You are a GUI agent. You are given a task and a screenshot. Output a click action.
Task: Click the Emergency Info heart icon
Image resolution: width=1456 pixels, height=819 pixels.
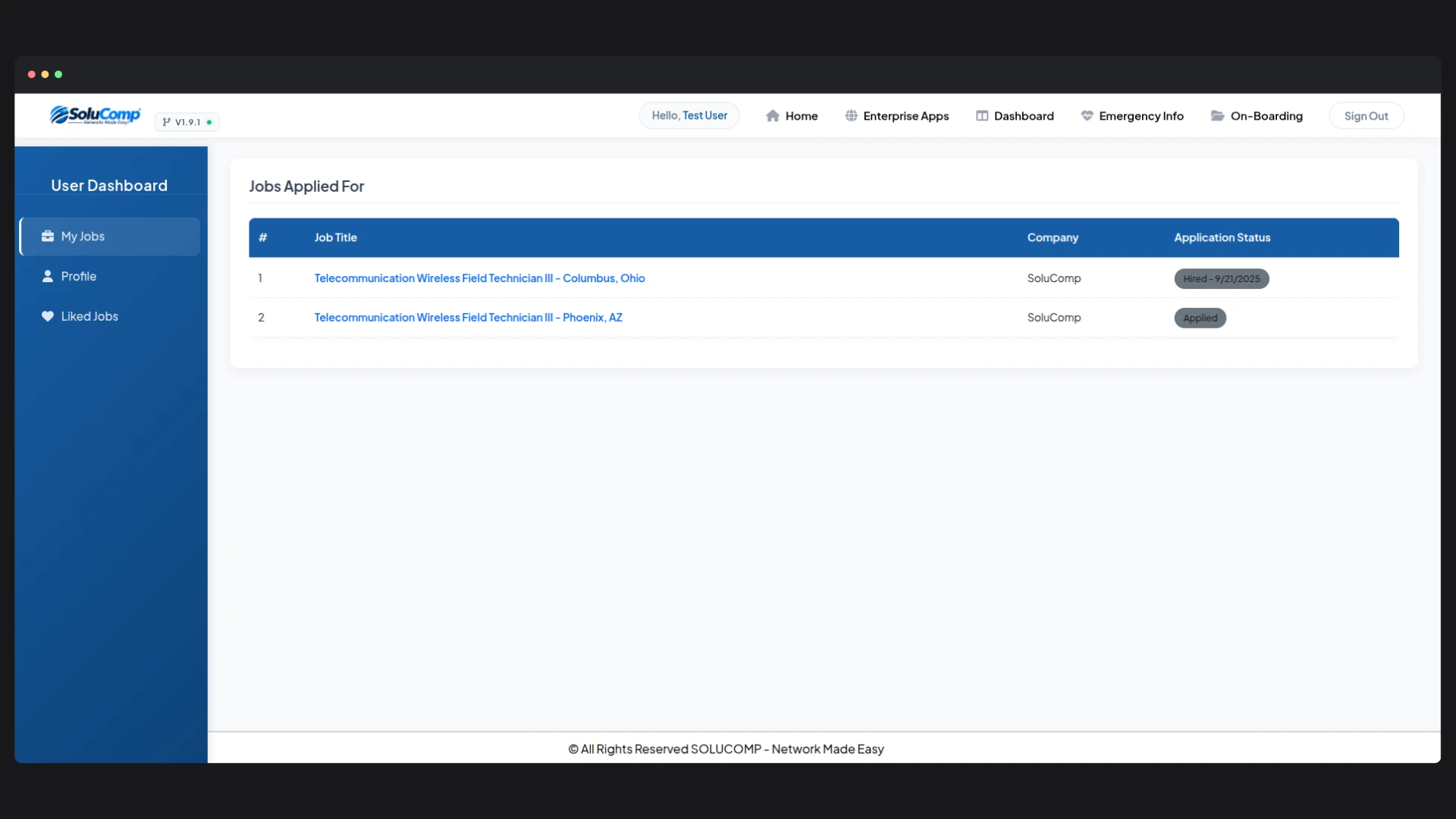(1087, 116)
